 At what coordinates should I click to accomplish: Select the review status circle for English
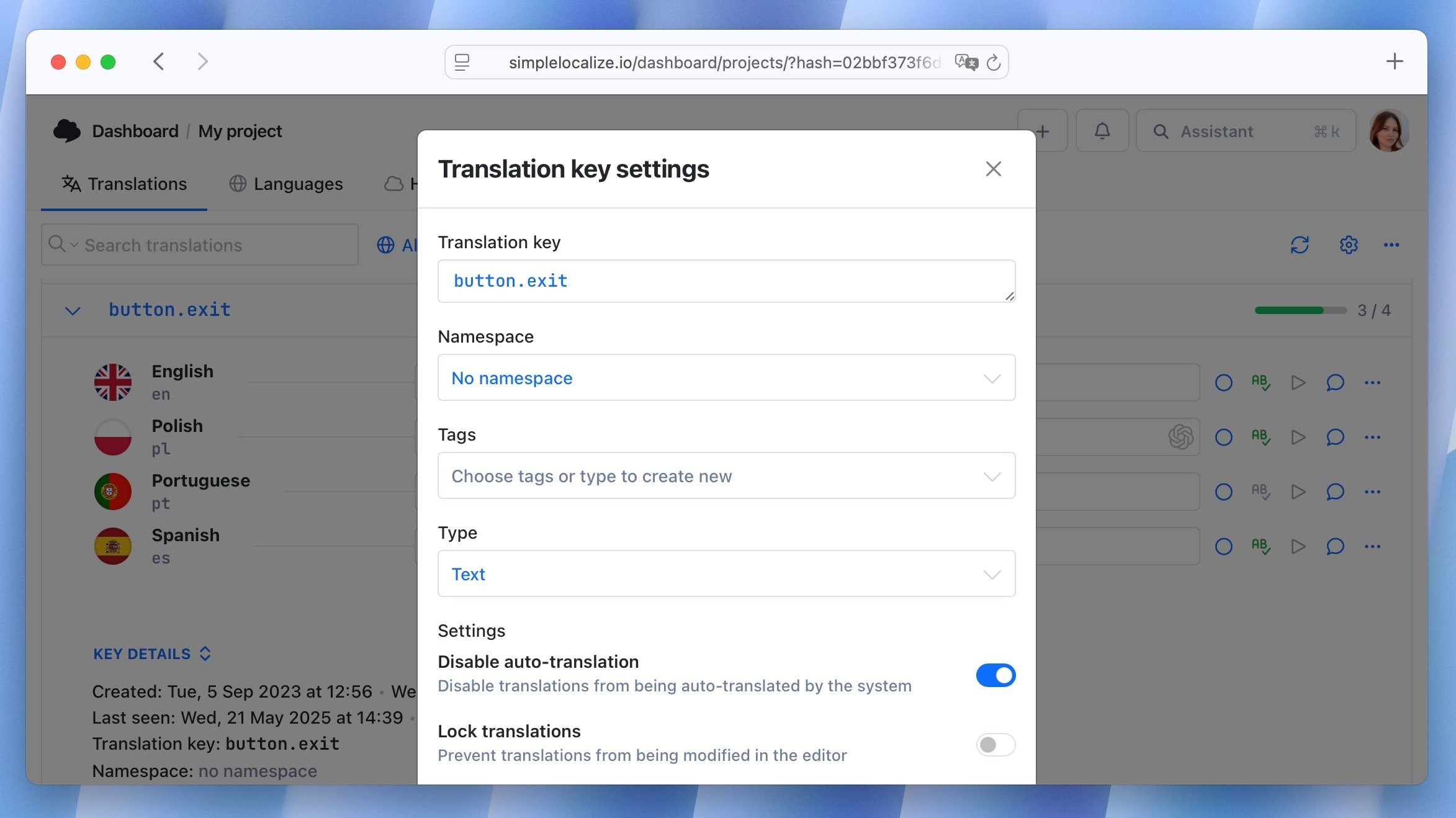click(1223, 383)
